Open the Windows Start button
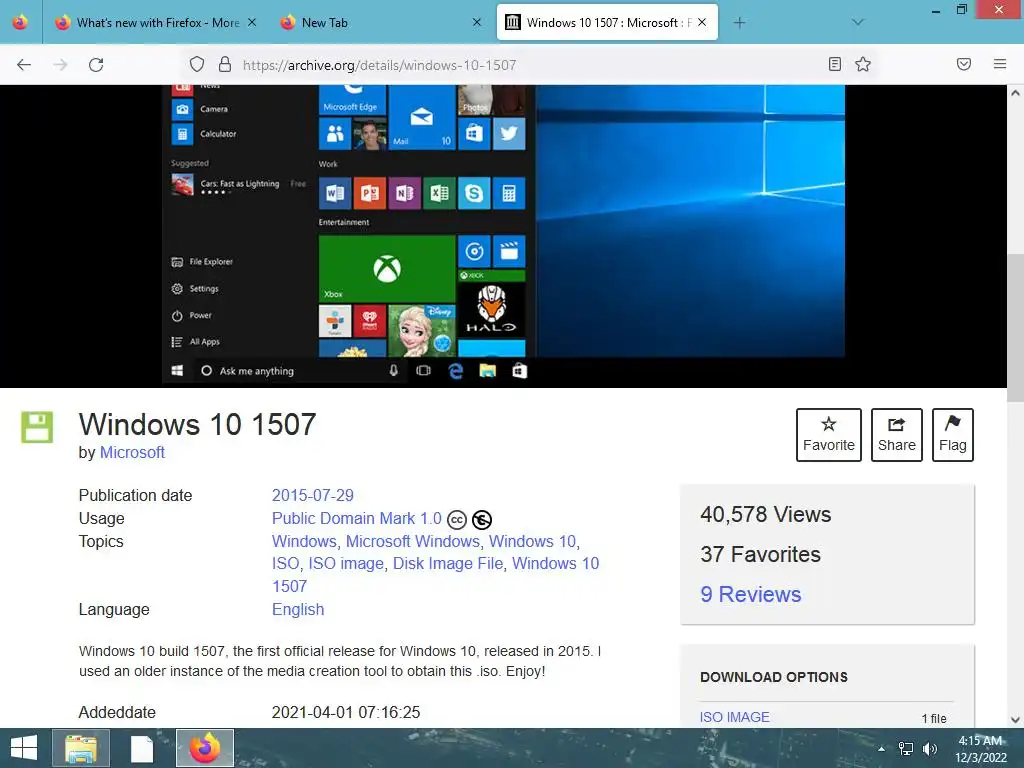 click(24, 748)
